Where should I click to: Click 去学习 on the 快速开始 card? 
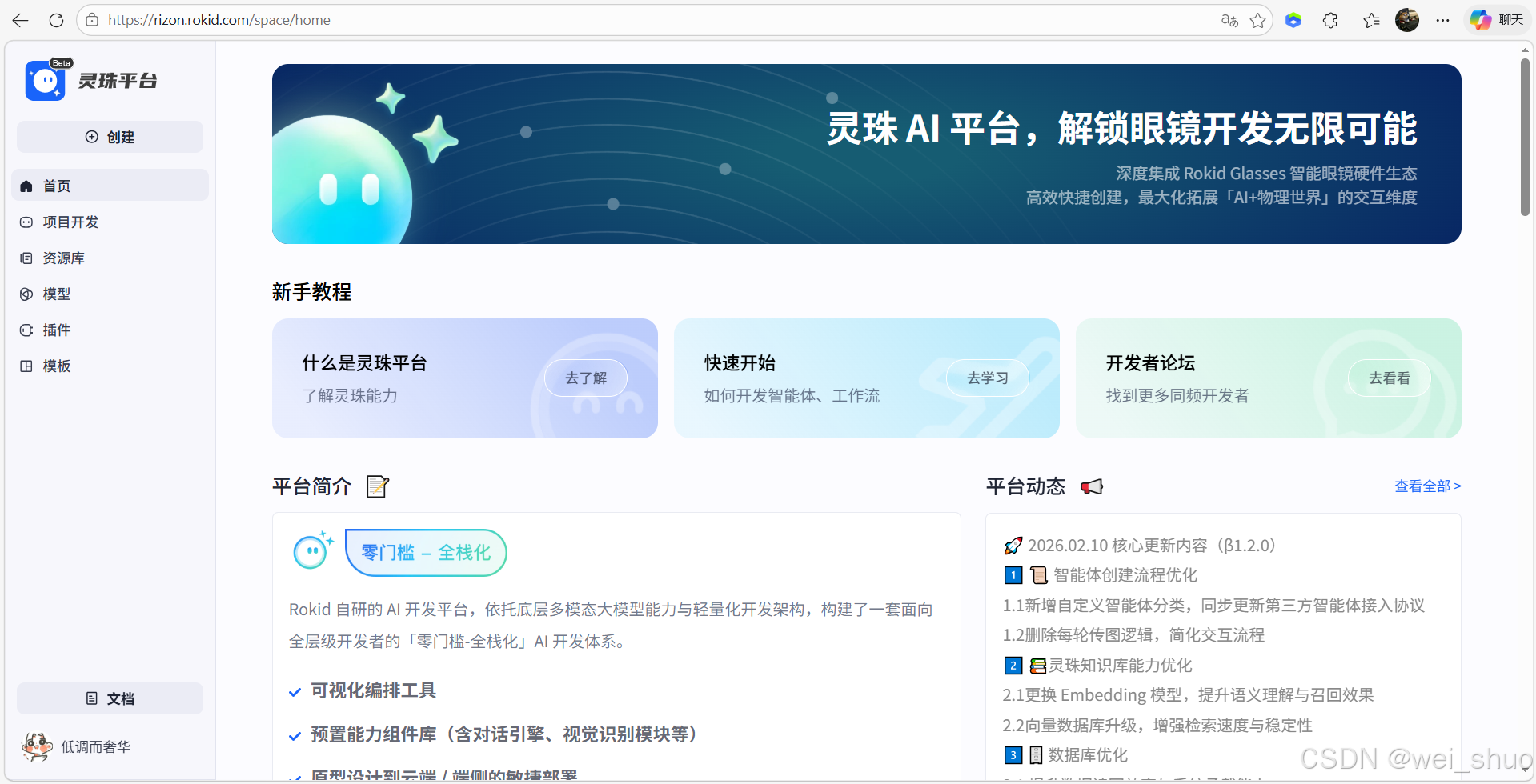coord(987,378)
